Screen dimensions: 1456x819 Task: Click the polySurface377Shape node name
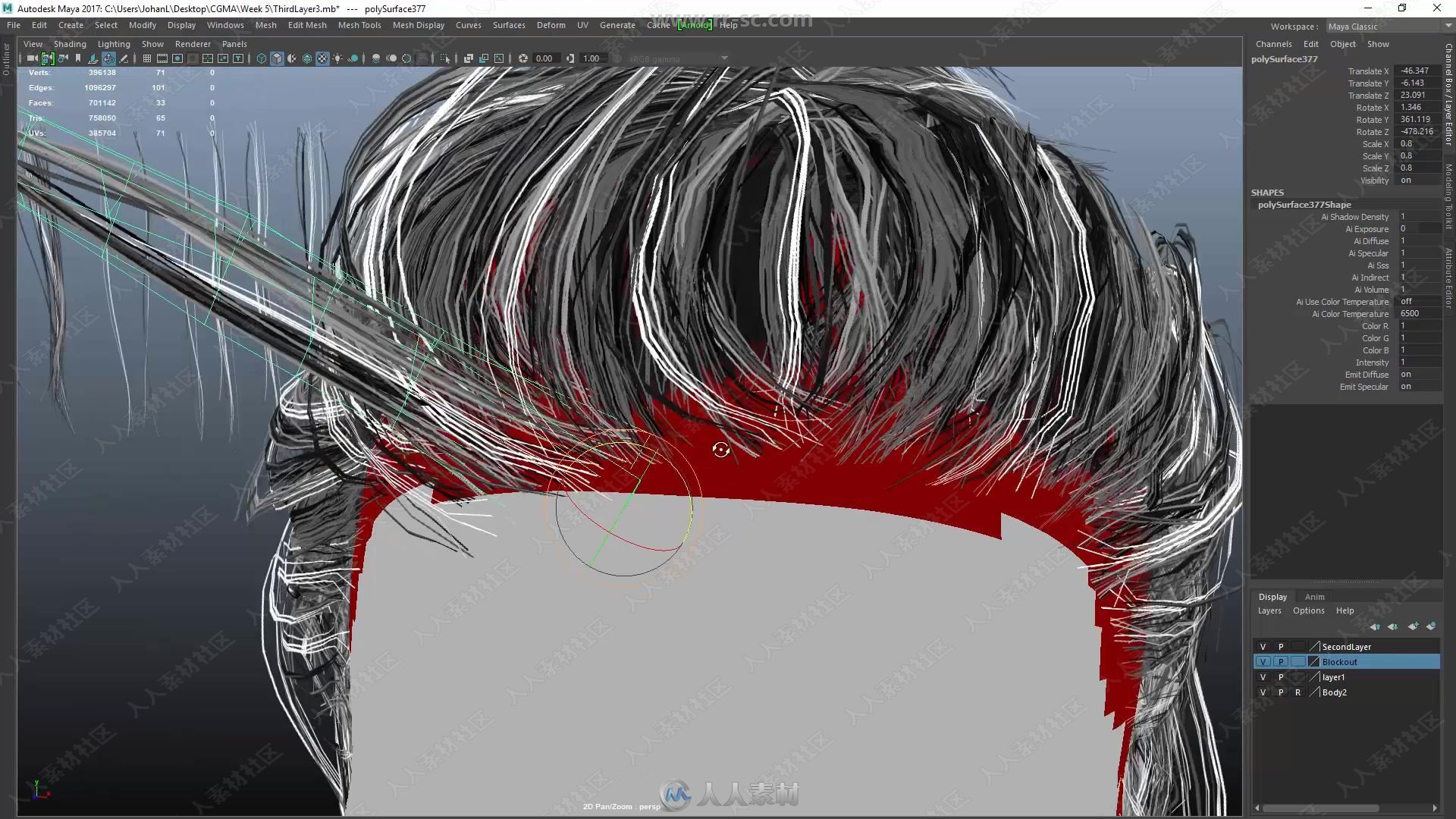(1304, 205)
